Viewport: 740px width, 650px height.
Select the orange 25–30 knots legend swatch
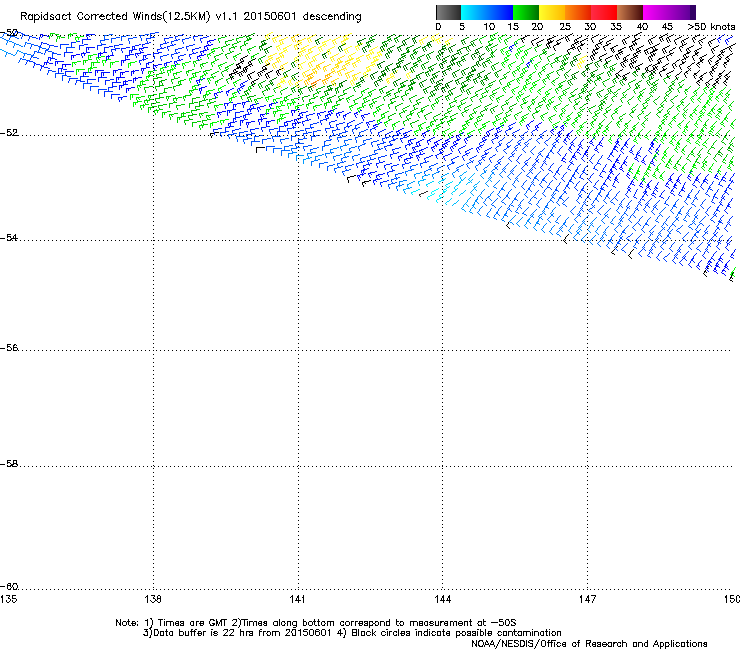tap(578, 12)
